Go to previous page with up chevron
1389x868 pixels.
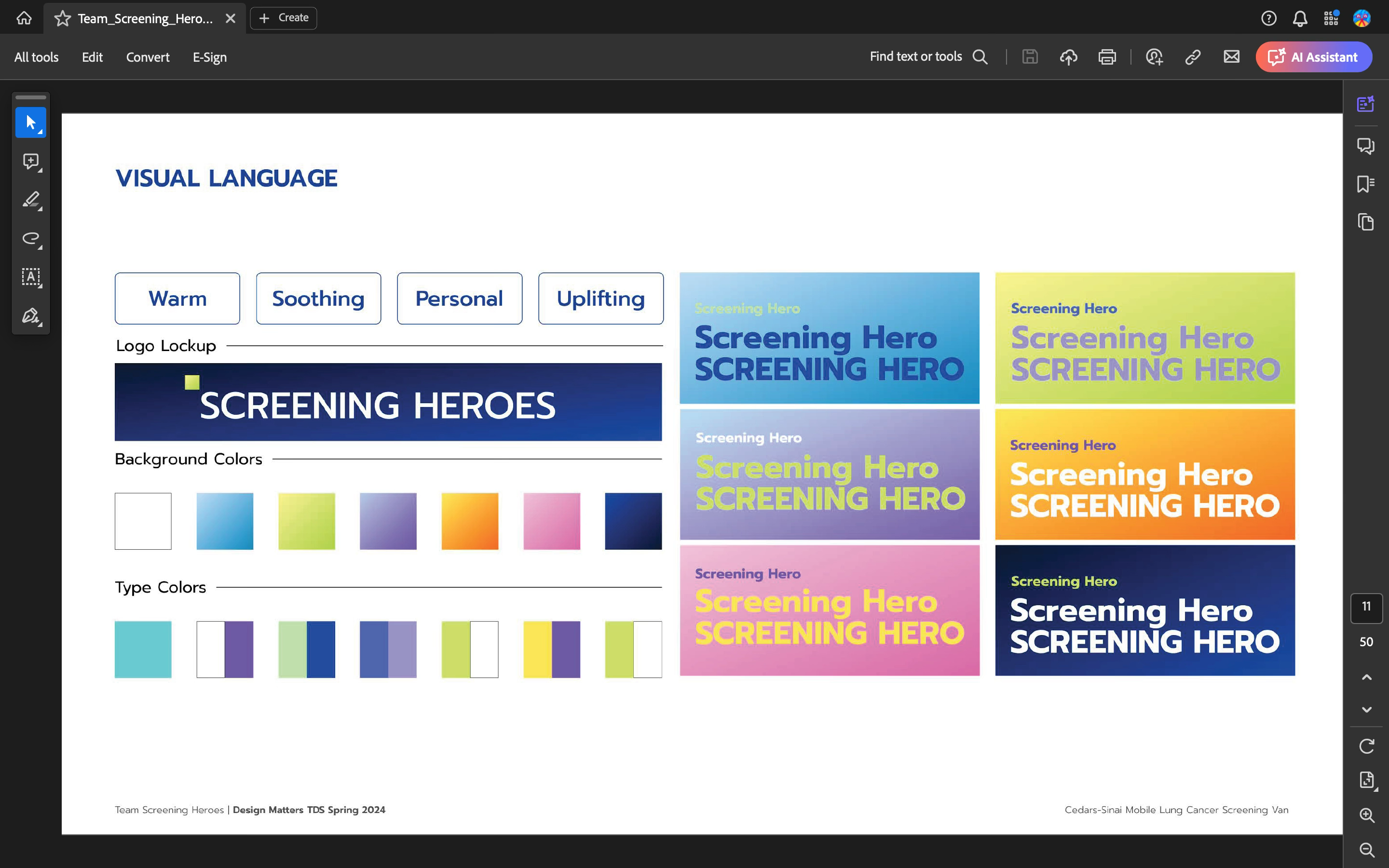[x=1366, y=678]
